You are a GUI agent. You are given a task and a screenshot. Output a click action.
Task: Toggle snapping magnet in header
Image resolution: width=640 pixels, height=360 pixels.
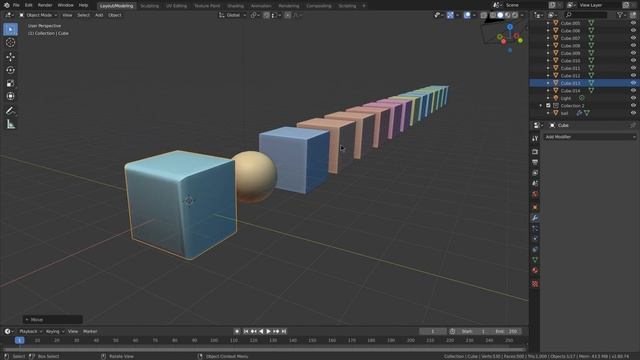tap(266, 15)
